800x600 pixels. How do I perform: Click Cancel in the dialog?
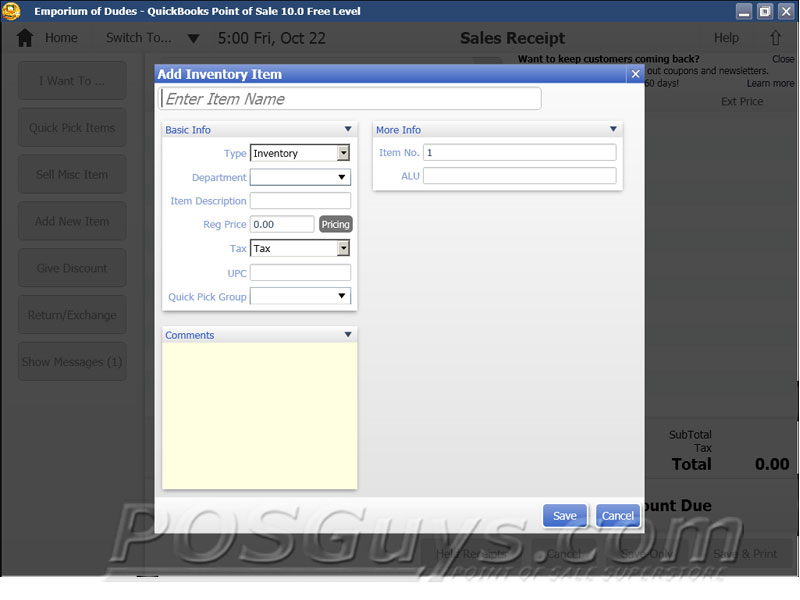(617, 516)
